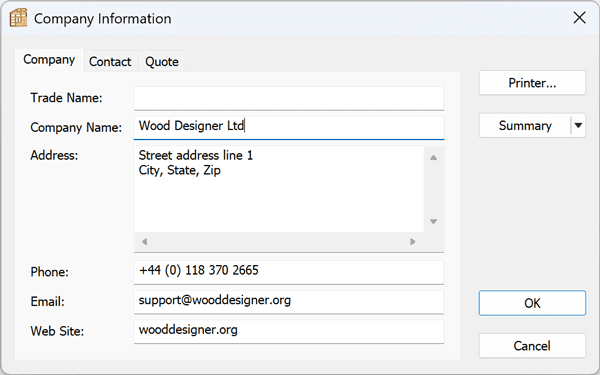Click the Email input field

click(x=289, y=302)
